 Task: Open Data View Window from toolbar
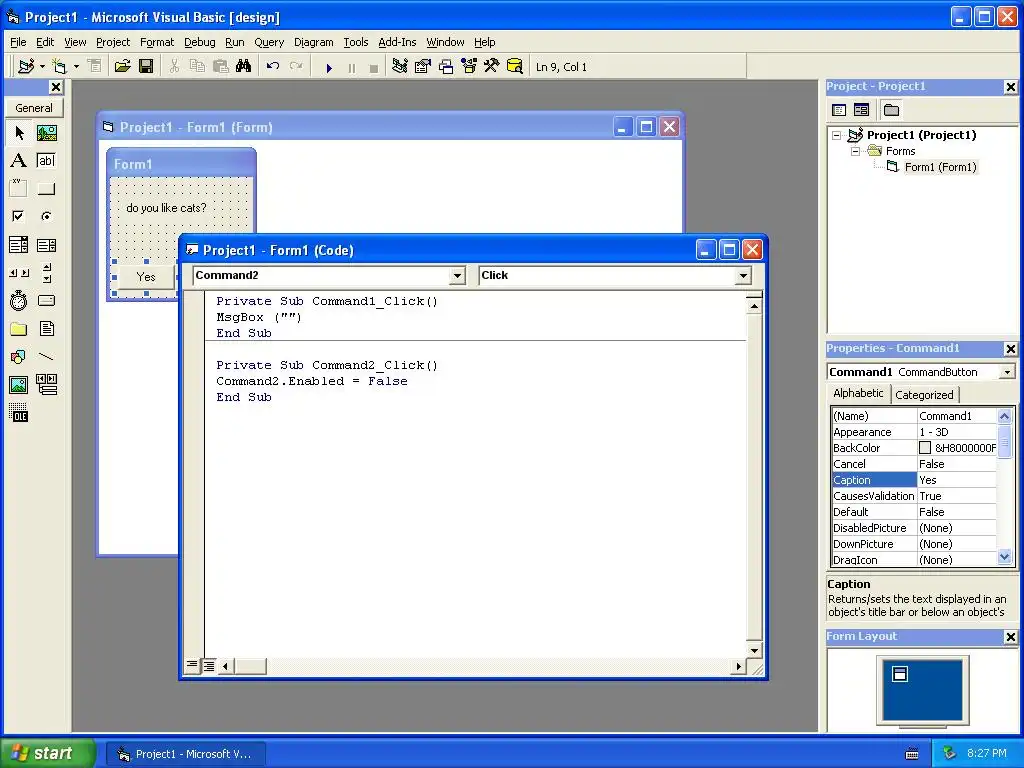click(515, 67)
